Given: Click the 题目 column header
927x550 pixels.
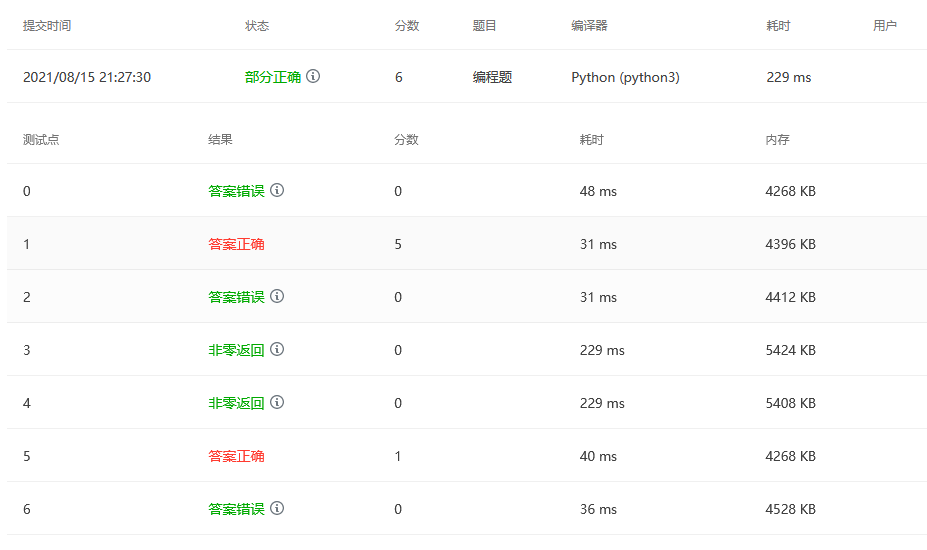Looking at the screenshot, I should coord(484,25).
